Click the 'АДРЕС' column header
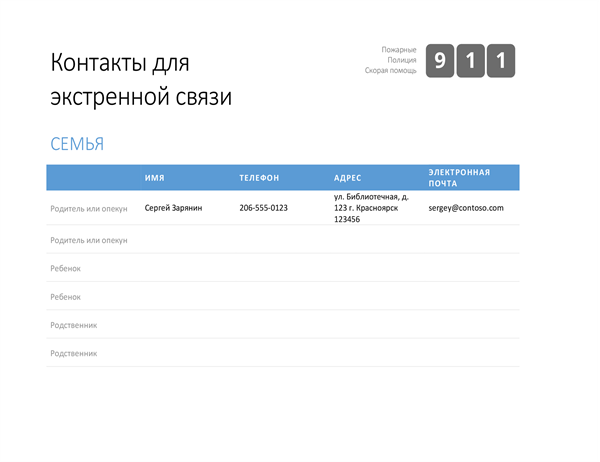Screen dimensions: 600x462 347,178
